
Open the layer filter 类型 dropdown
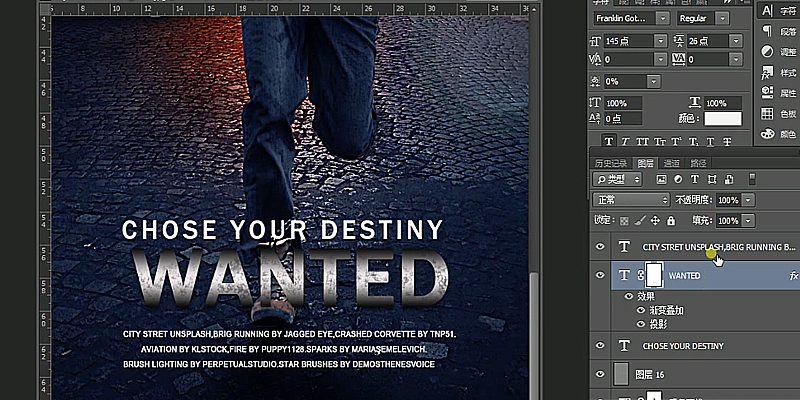click(x=617, y=179)
